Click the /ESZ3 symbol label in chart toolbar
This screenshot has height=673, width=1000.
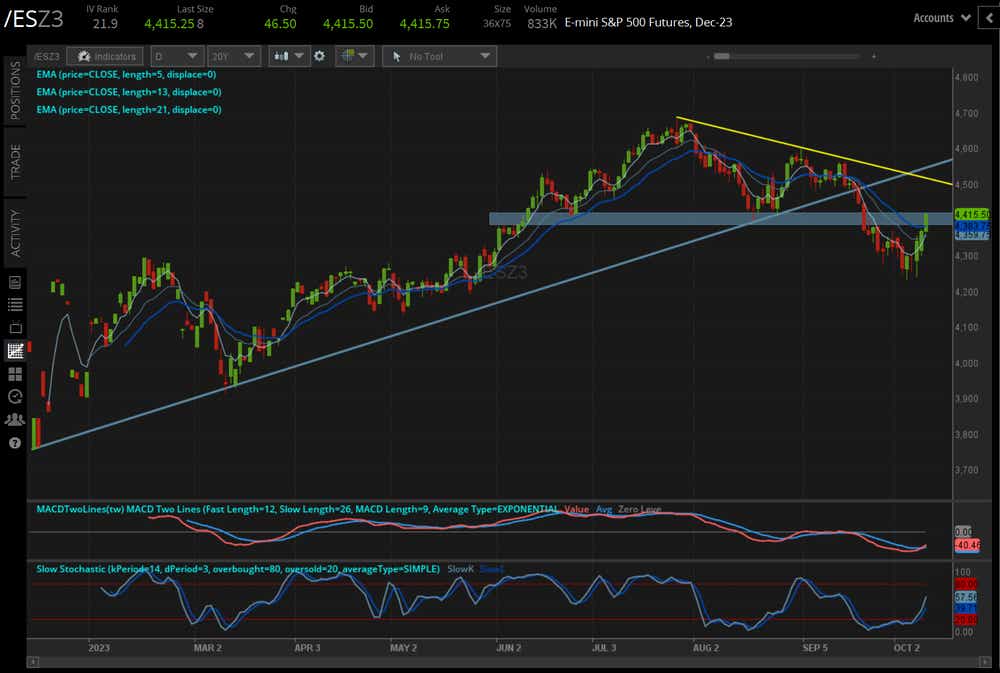[x=47, y=57]
